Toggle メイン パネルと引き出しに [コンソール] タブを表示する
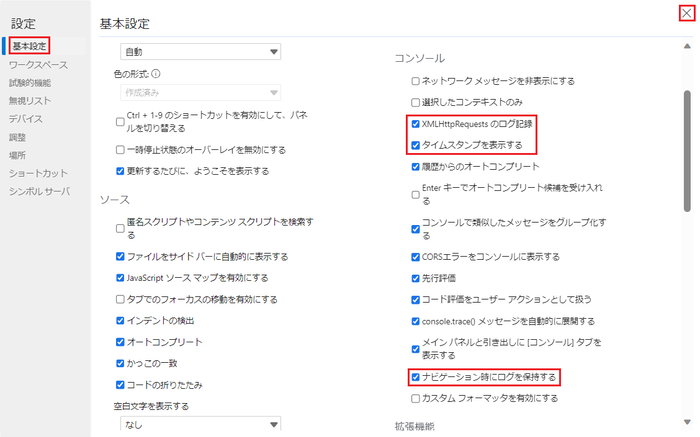 click(x=415, y=349)
